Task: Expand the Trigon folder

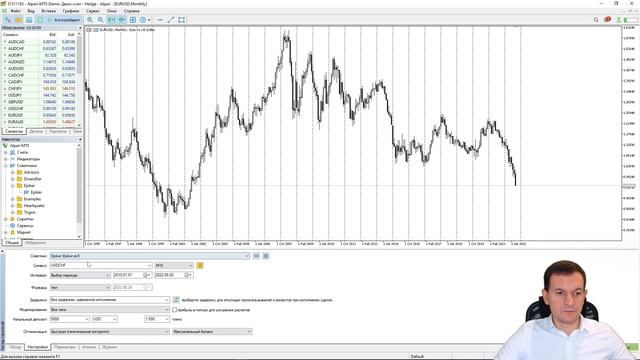Action: click(x=13, y=212)
